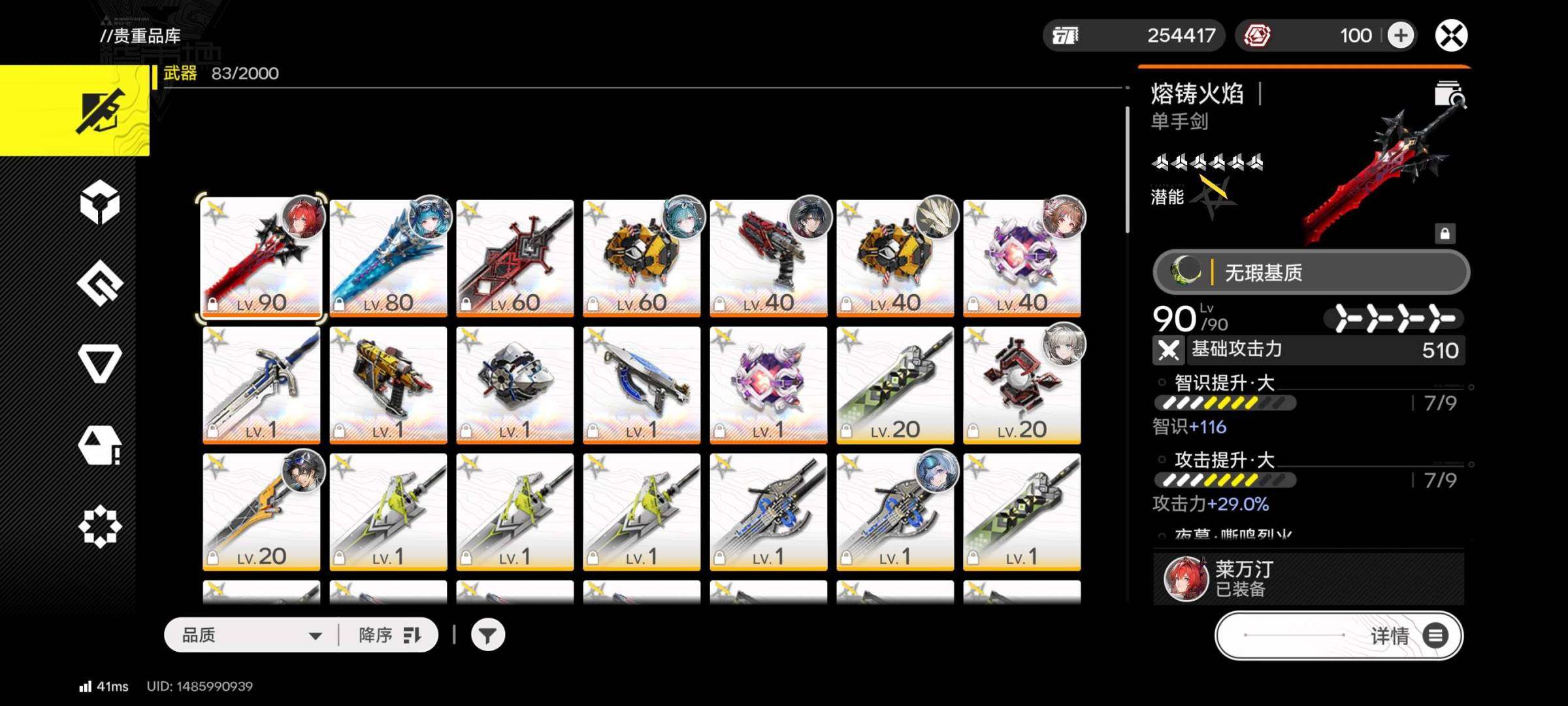Open the sidebar icon with exclamation mark
Screen dimensions: 1568x706
click(x=100, y=445)
